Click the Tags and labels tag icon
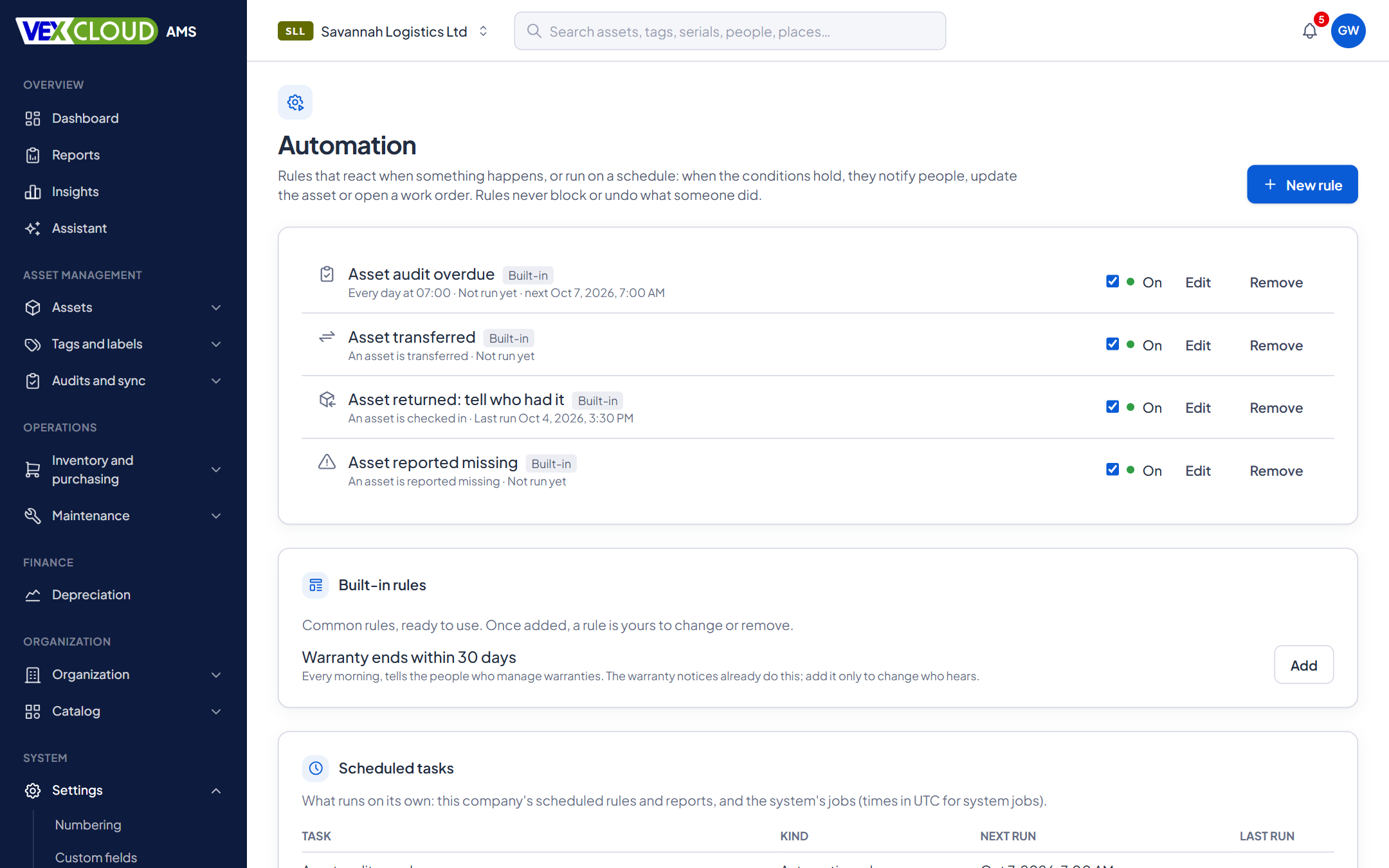 (x=33, y=344)
